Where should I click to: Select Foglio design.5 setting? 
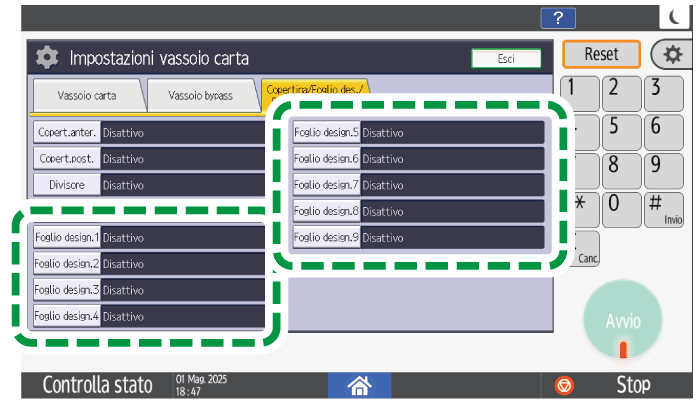tap(326, 132)
